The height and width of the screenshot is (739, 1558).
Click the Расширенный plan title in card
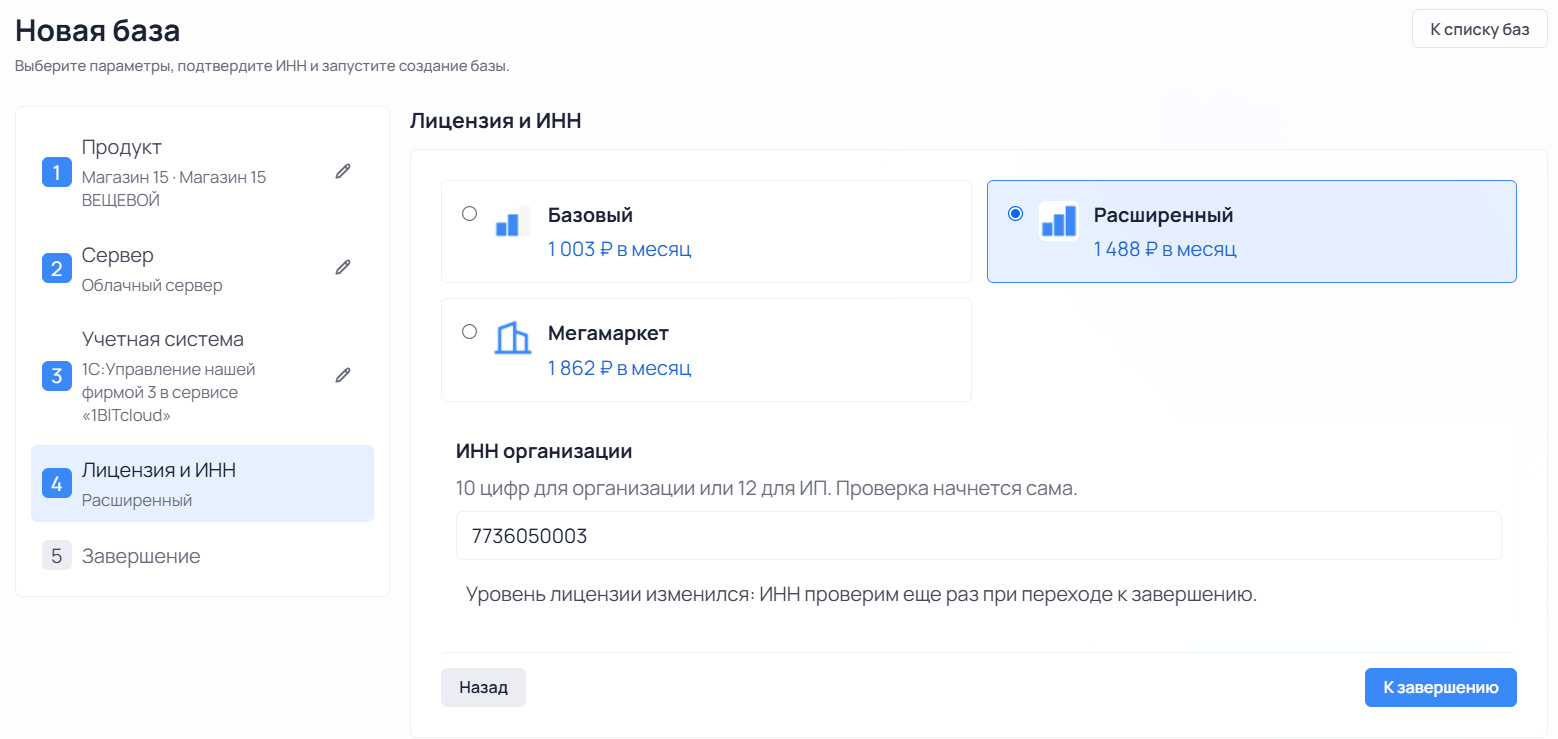[1163, 215]
